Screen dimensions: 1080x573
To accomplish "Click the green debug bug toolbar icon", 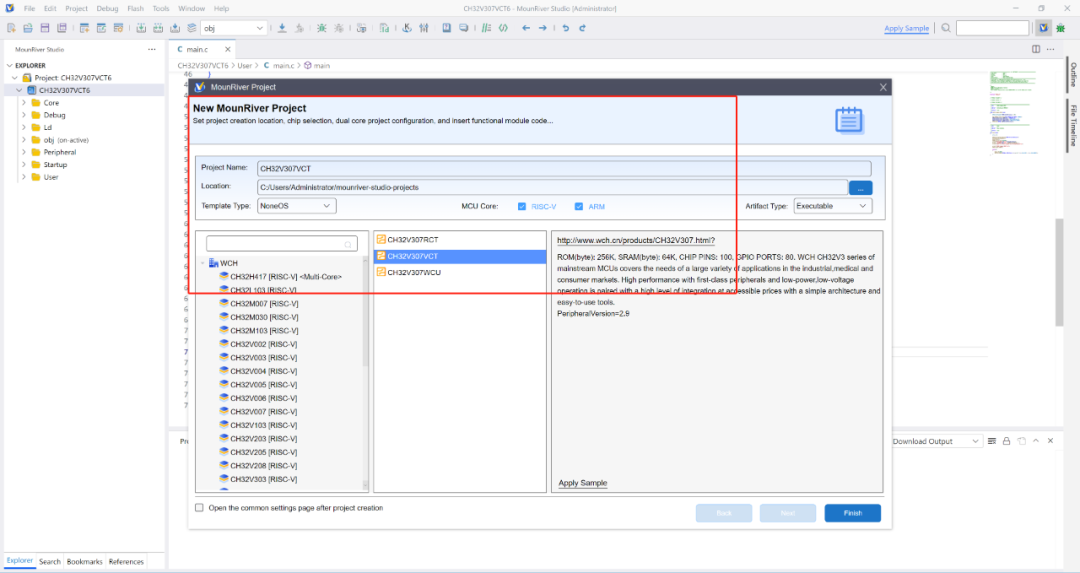I will pyautogui.click(x=1060, y=28).
